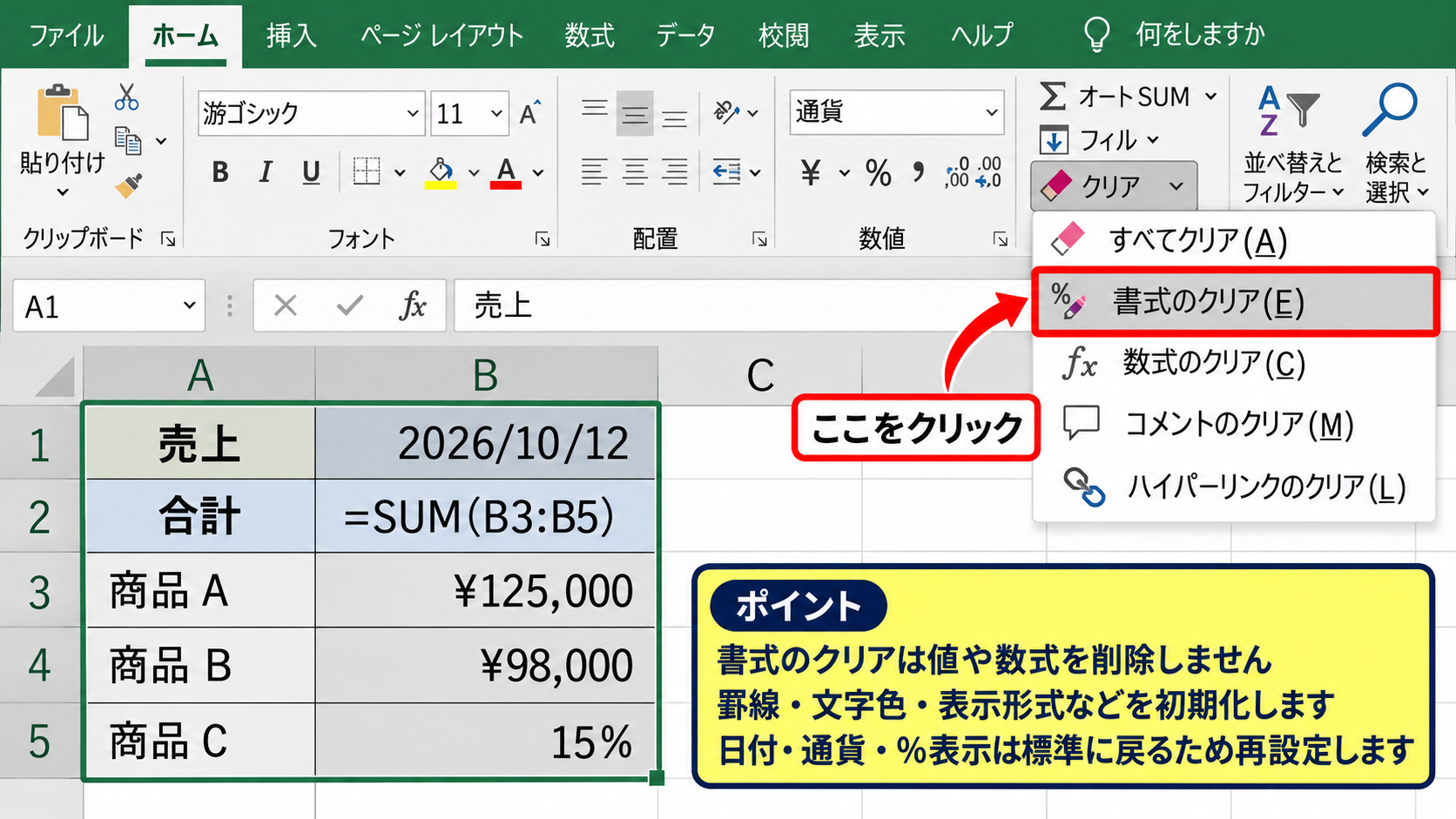Viewport: 1456px width, 819px height.
Task: Open the 挿入 (Insert) tab
Action: point(291,36)
